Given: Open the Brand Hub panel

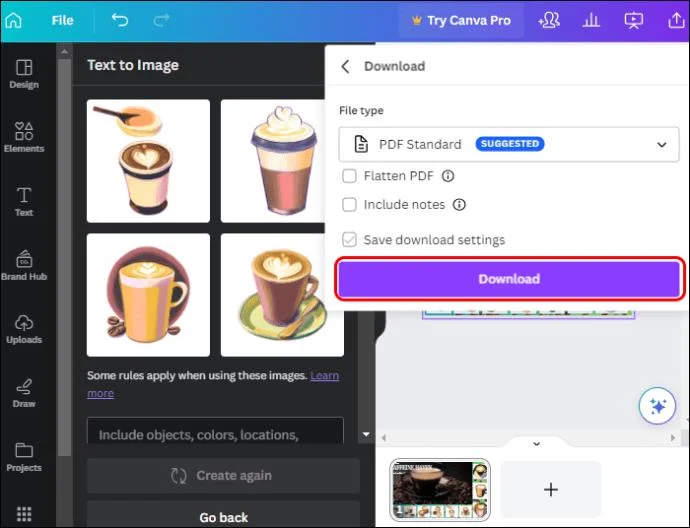Looking at the screenshot, I should pos(24,265).
